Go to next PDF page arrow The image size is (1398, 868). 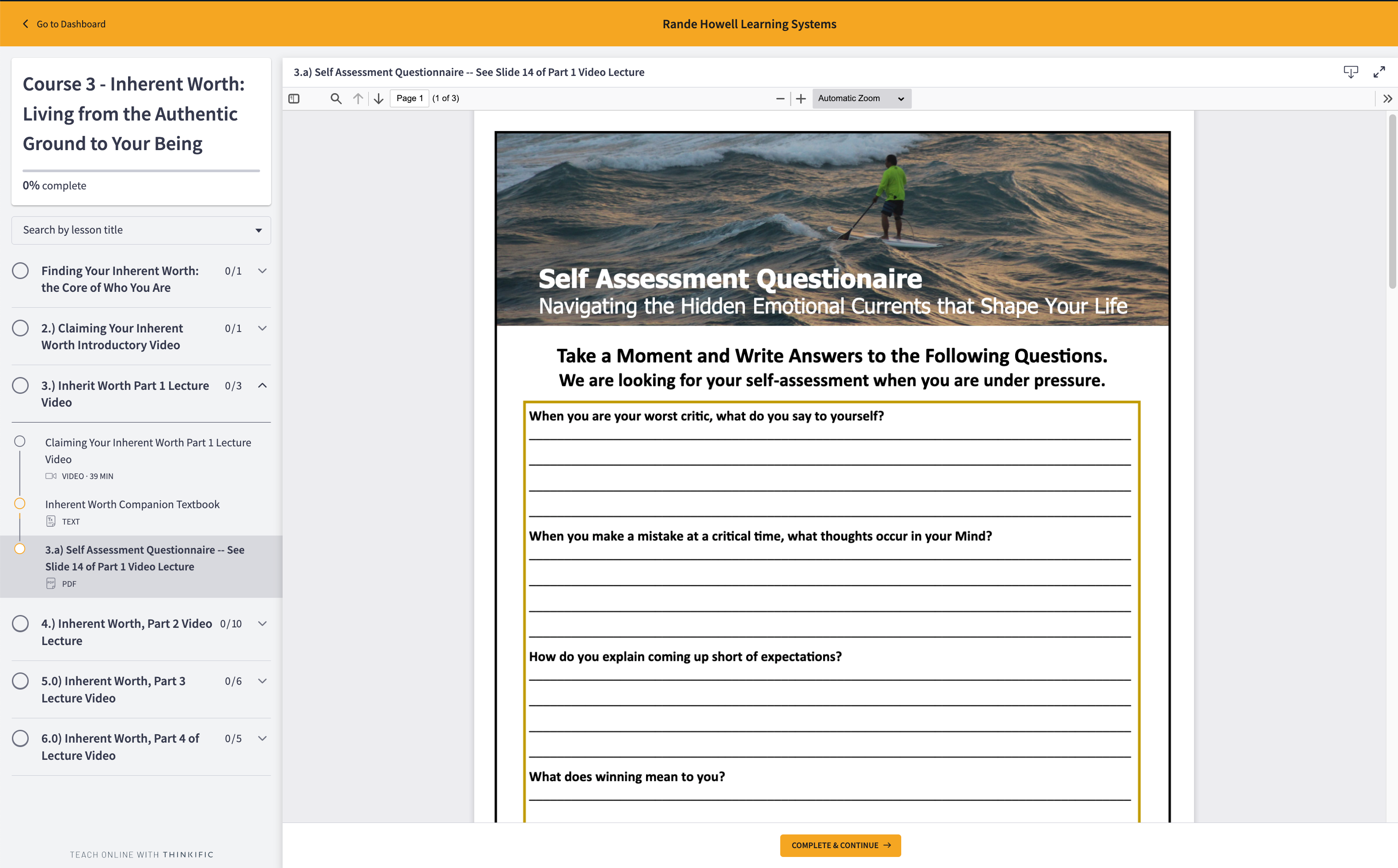(378, 99)
